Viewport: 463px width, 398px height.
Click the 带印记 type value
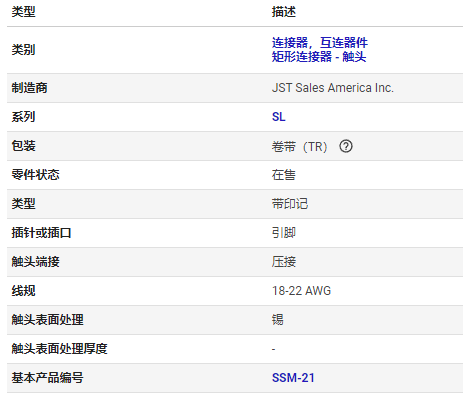coord(290,204)
